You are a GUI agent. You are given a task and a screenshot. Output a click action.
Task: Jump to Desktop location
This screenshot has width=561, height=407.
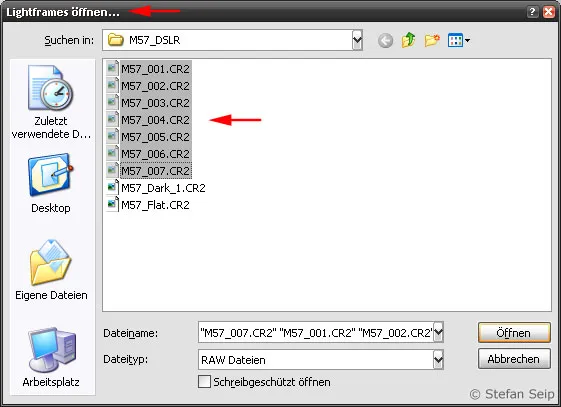(51, 183)
